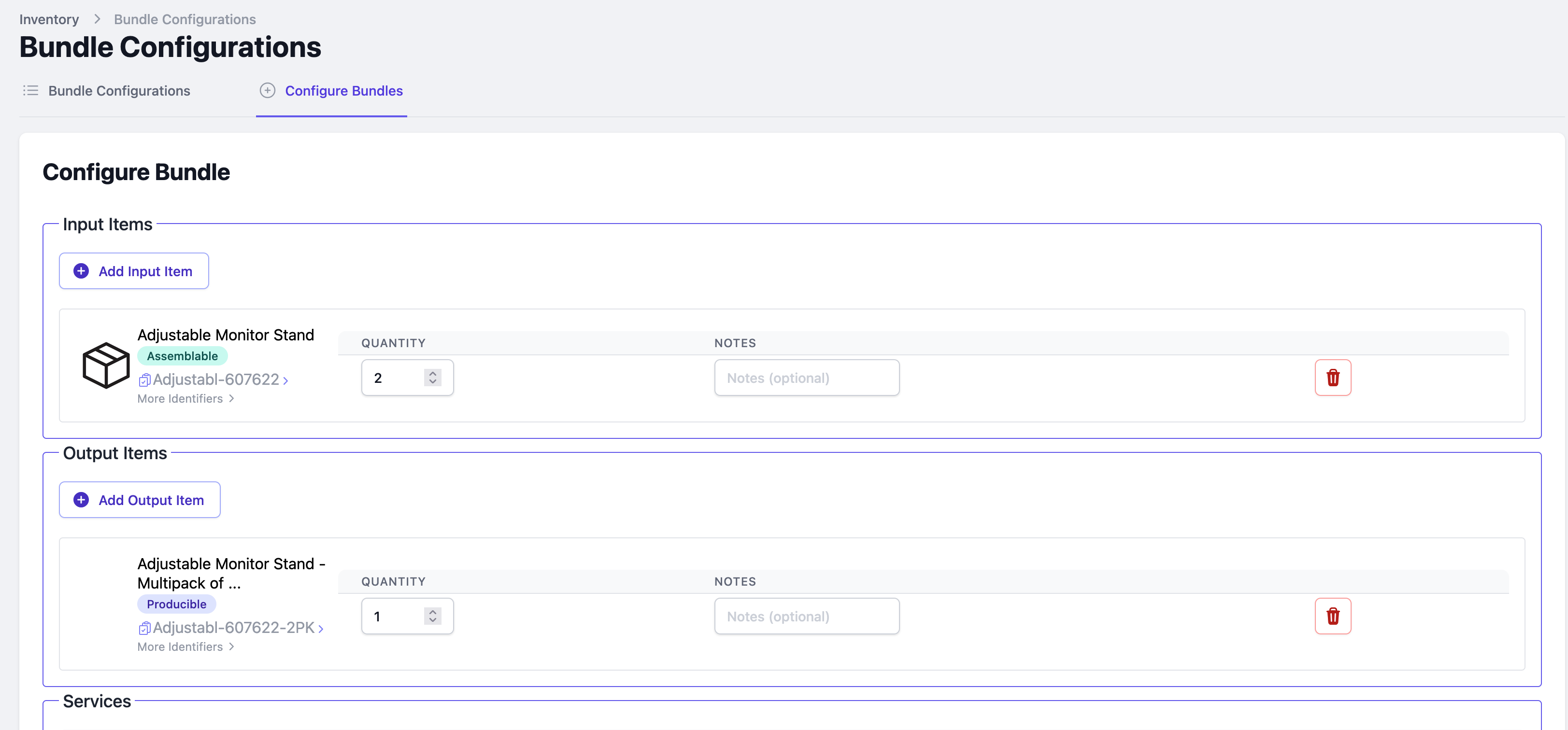This screenshot has width=1568, height=730.
Task: Select the Configure Bundles tab
Action: click(x=343, y=91)
